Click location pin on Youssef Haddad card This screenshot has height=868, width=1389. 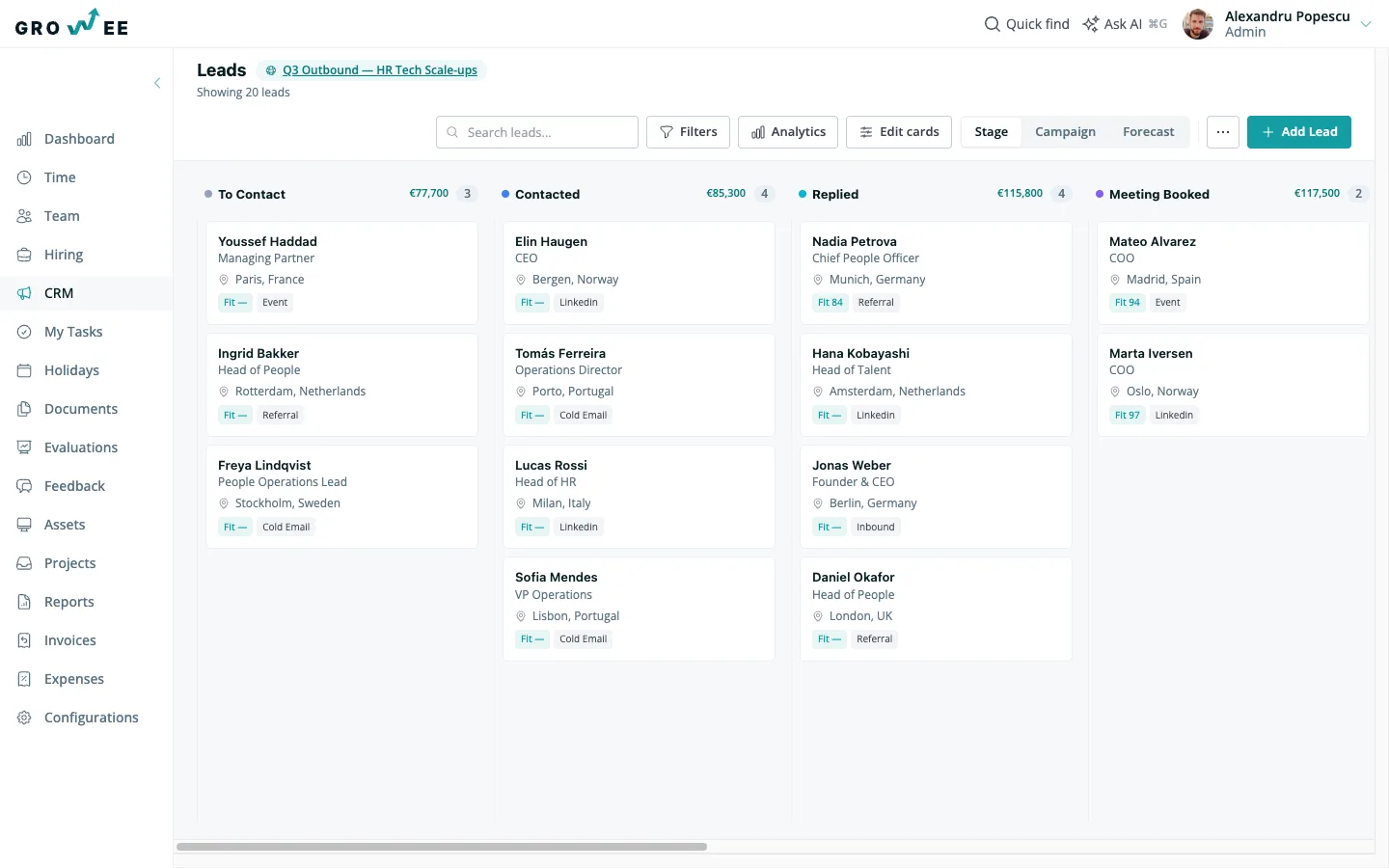tap(224, 280)
